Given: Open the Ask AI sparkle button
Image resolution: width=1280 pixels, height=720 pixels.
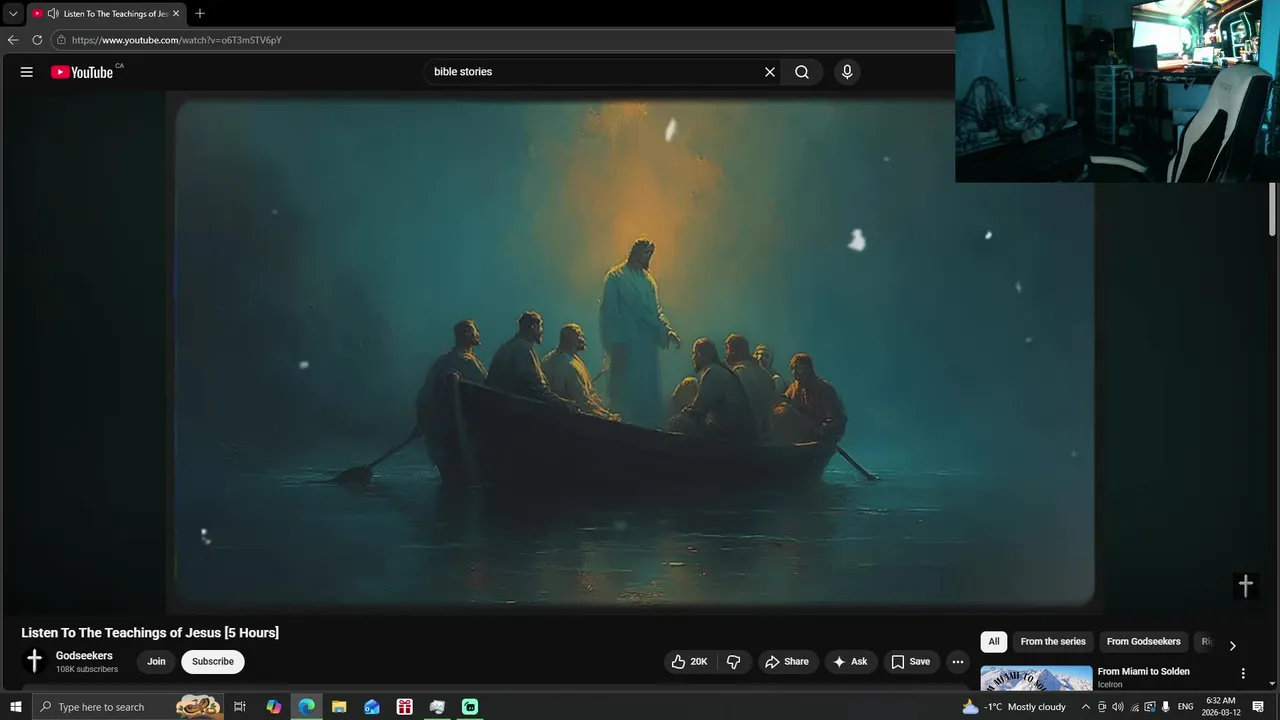Looking at the screenshot, I should [x=851, y=662].
